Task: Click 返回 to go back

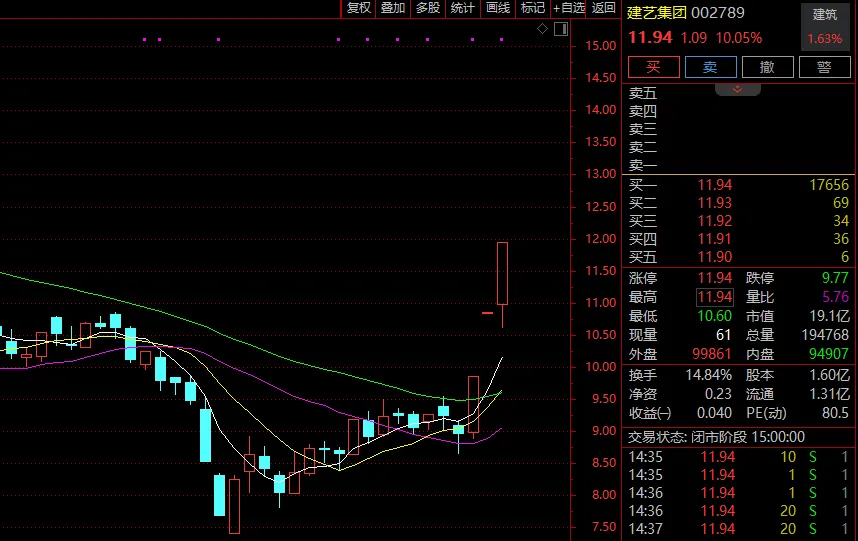Action: [x=604, y=8]
